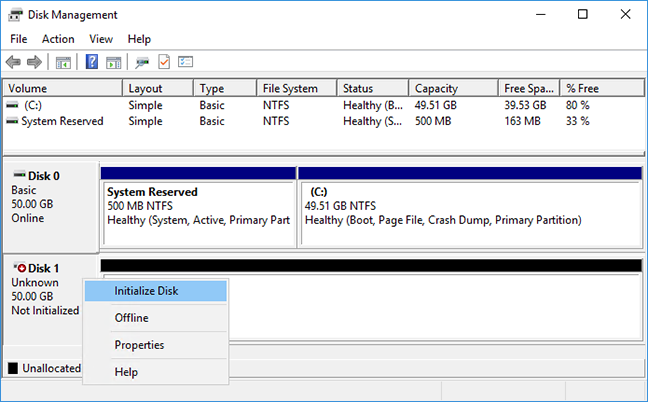Screen dimensions: 648x402
Task: Click the System Reserved volume drive icon
Action: point(12,121)
